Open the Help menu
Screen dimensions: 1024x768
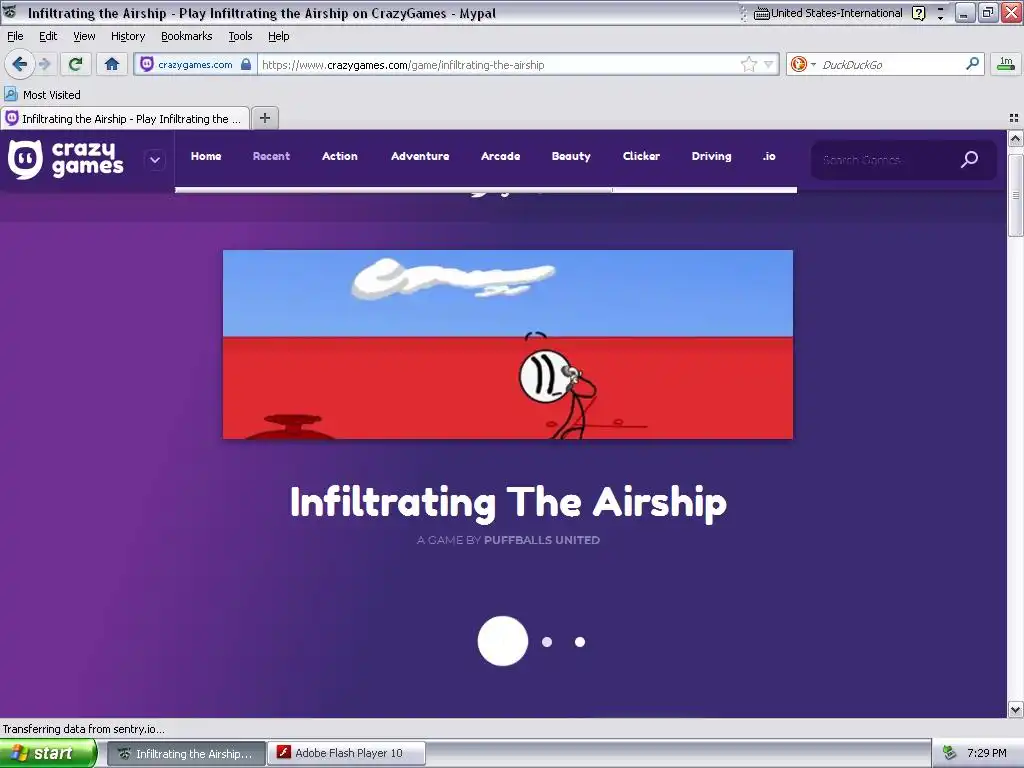pyautogui.click(x=279, y=36)
